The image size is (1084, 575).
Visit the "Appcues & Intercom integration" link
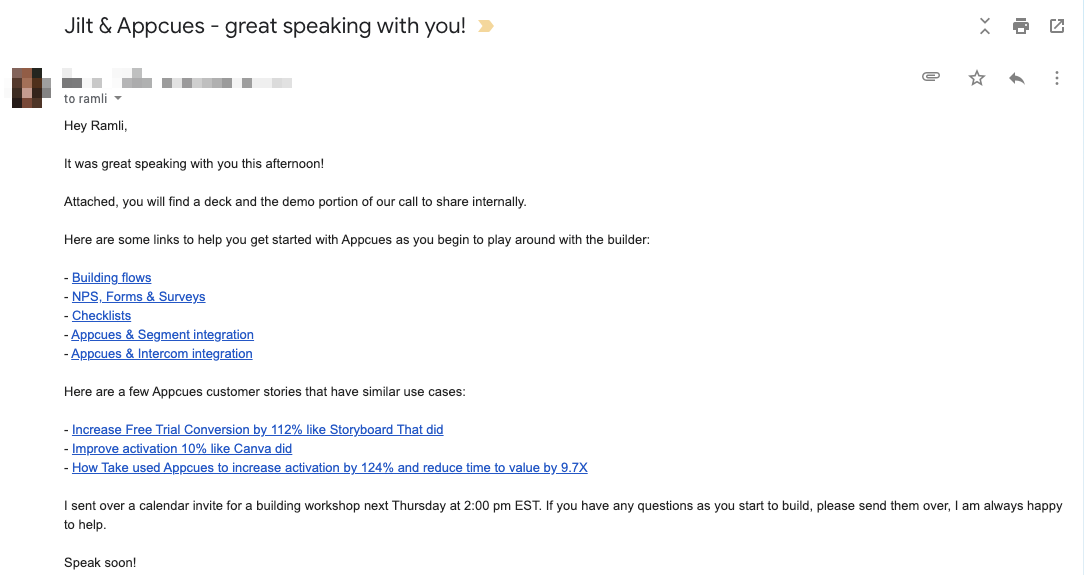click(x=162, y=353)
